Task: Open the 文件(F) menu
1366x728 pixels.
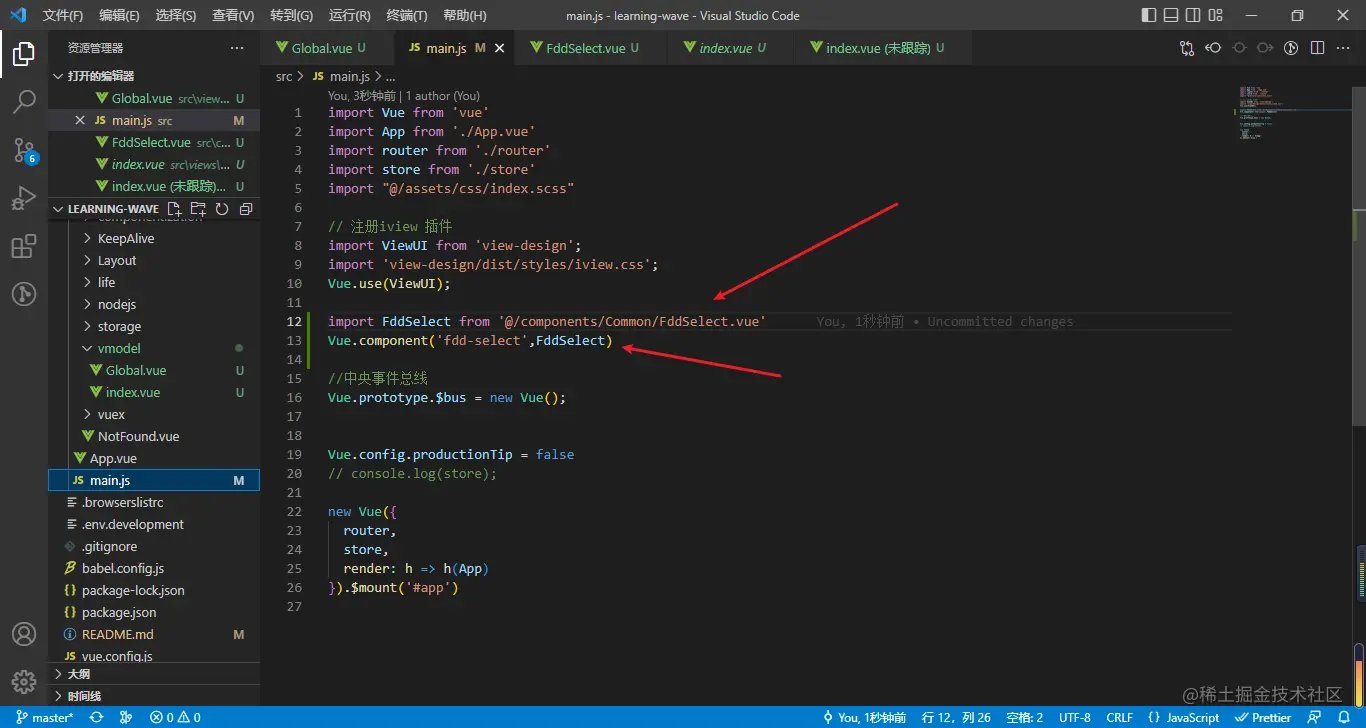Action: click(64, 15)
